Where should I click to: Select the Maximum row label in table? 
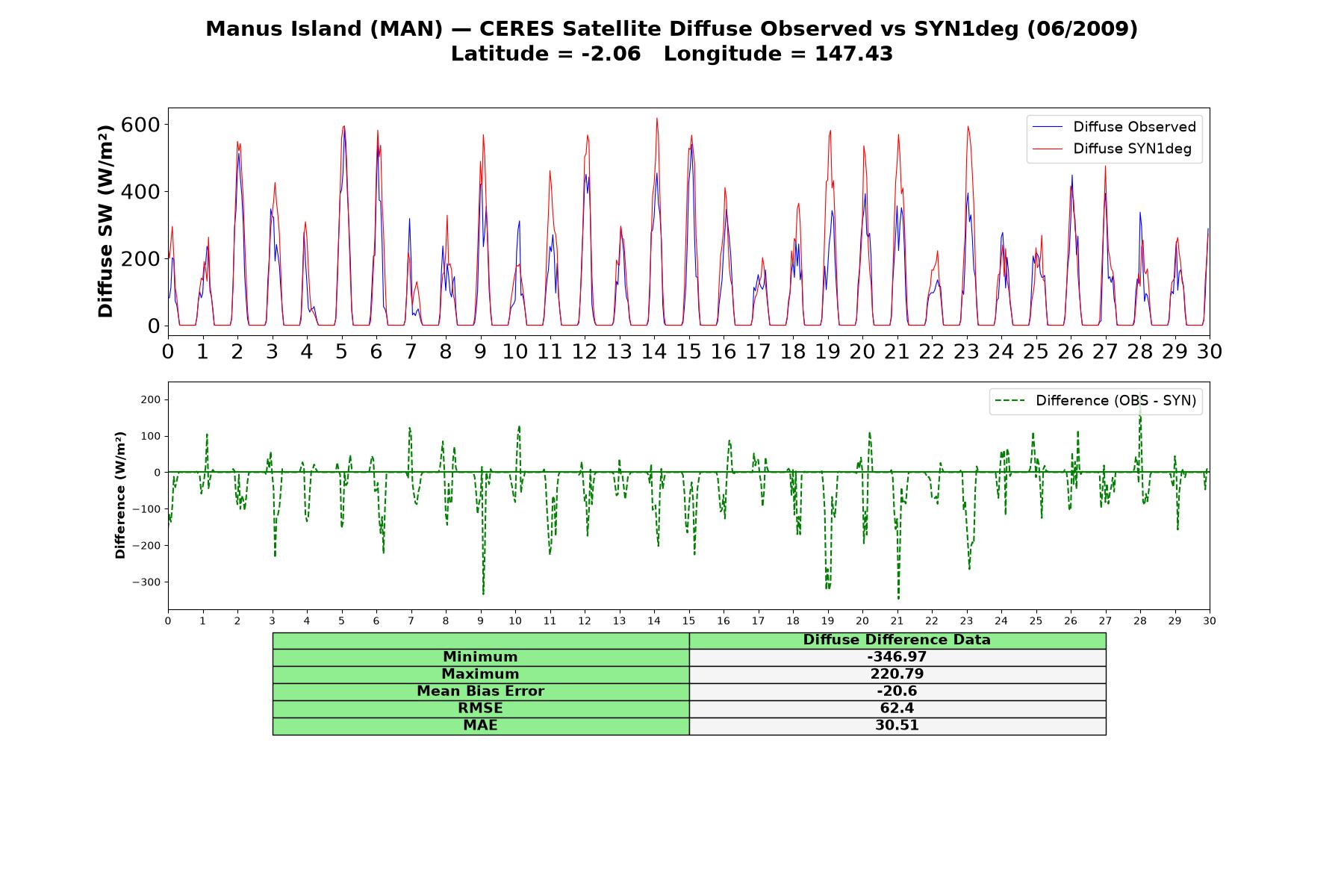(x=480, y=674)
